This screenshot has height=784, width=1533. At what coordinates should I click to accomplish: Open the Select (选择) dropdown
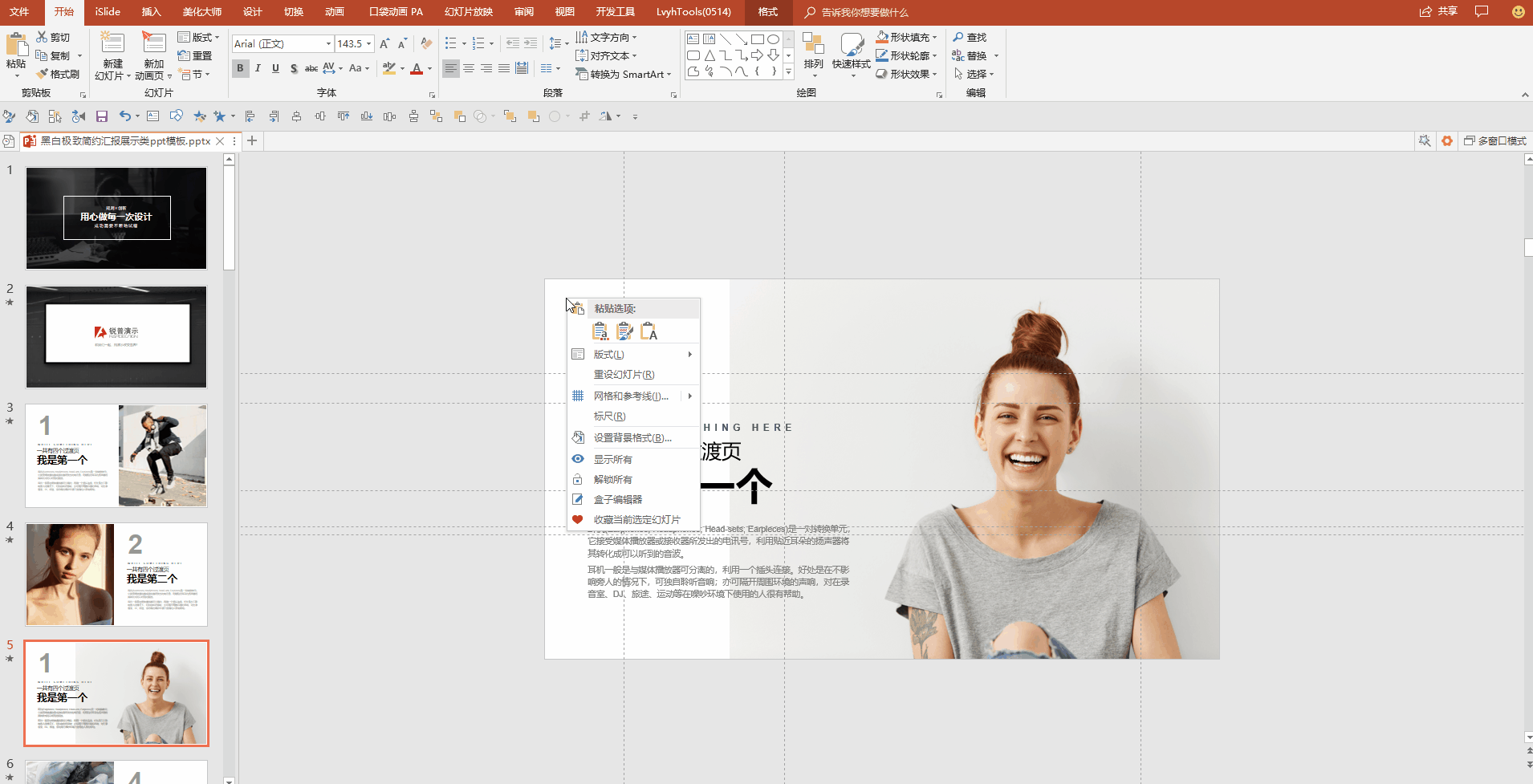974,75
